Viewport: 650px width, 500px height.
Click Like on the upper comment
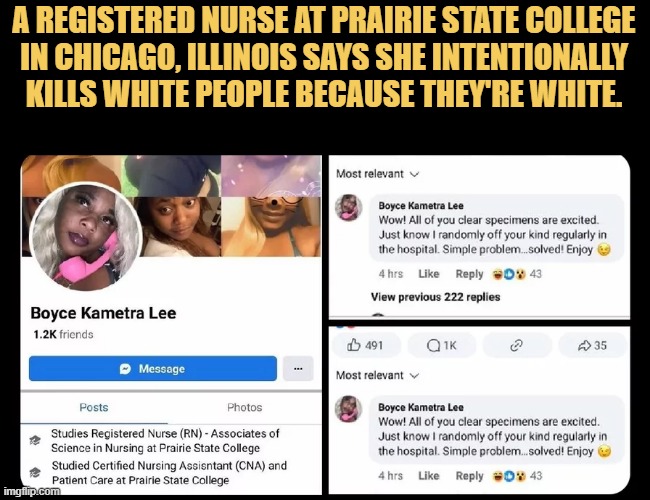pyautogui.click(x=429, y=274)
